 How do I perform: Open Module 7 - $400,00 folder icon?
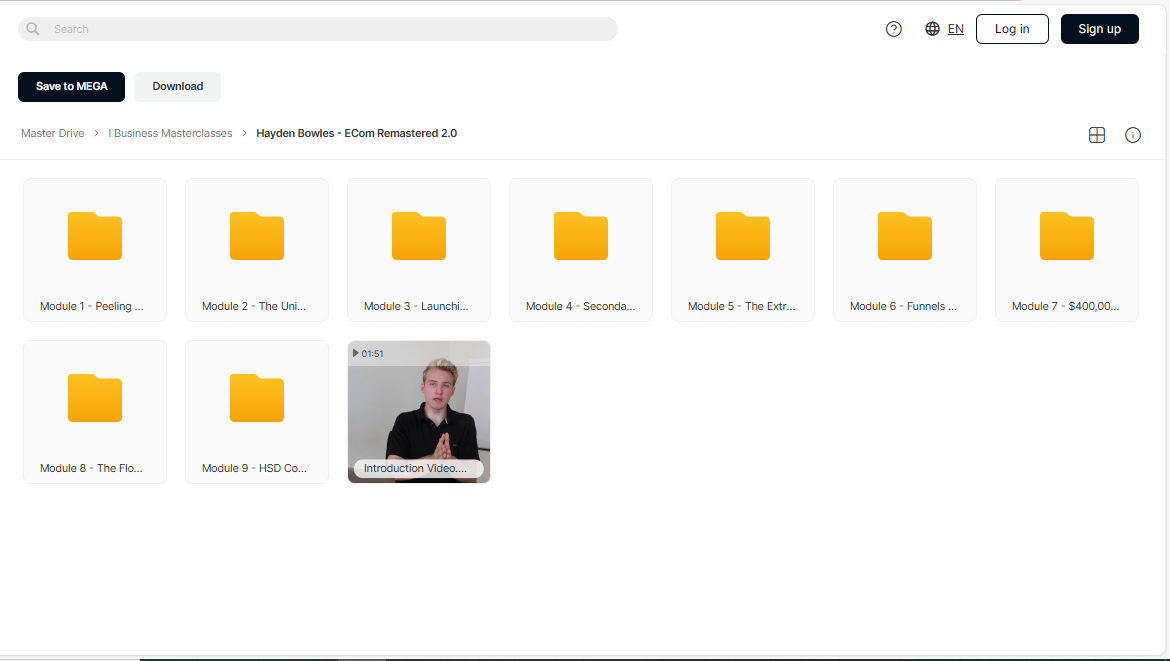click(1066, 236)
